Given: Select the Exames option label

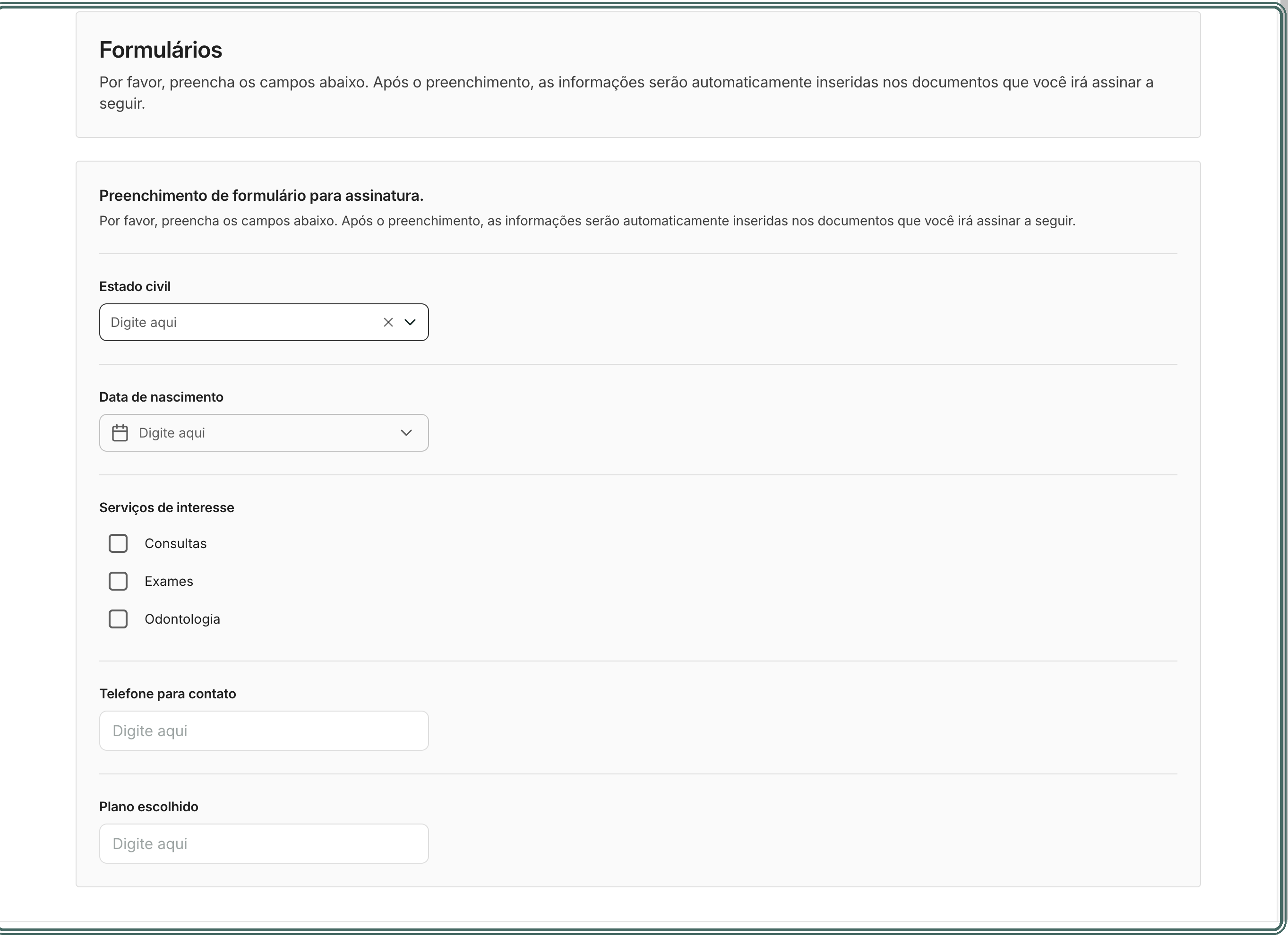Looking at the screenshot, I should tap(169, 582).
